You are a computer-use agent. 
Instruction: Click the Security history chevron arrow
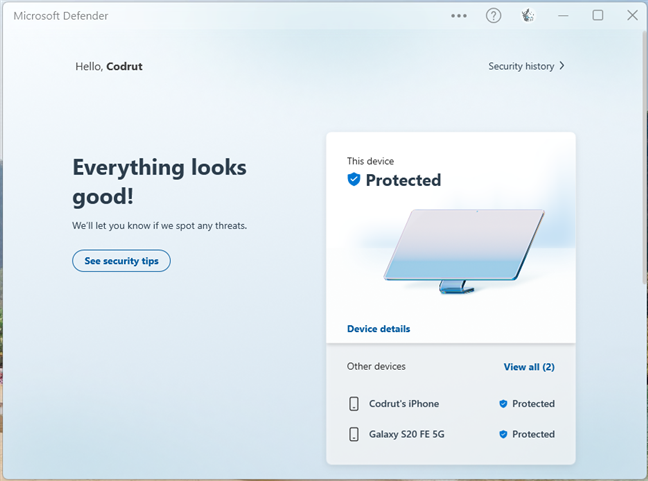562,66
